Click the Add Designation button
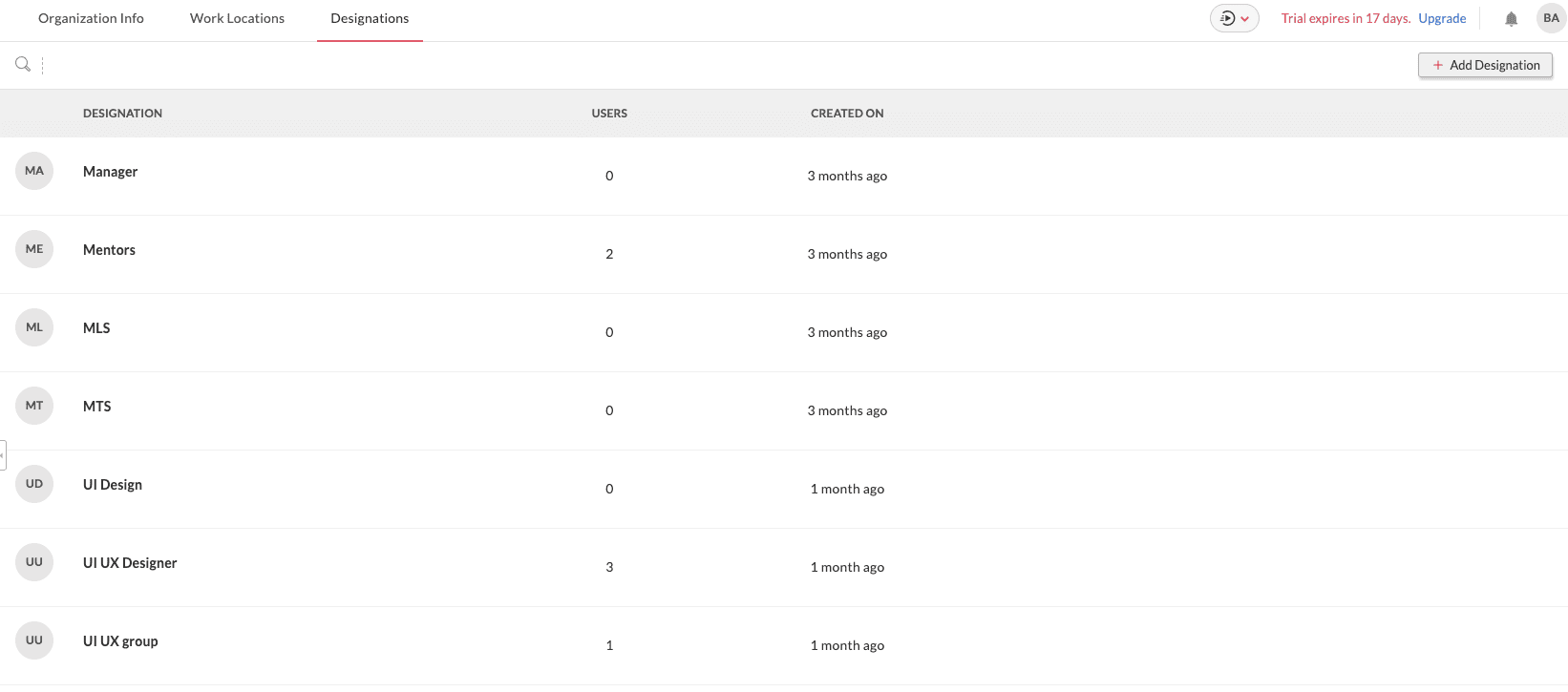 click(1485, 65)
